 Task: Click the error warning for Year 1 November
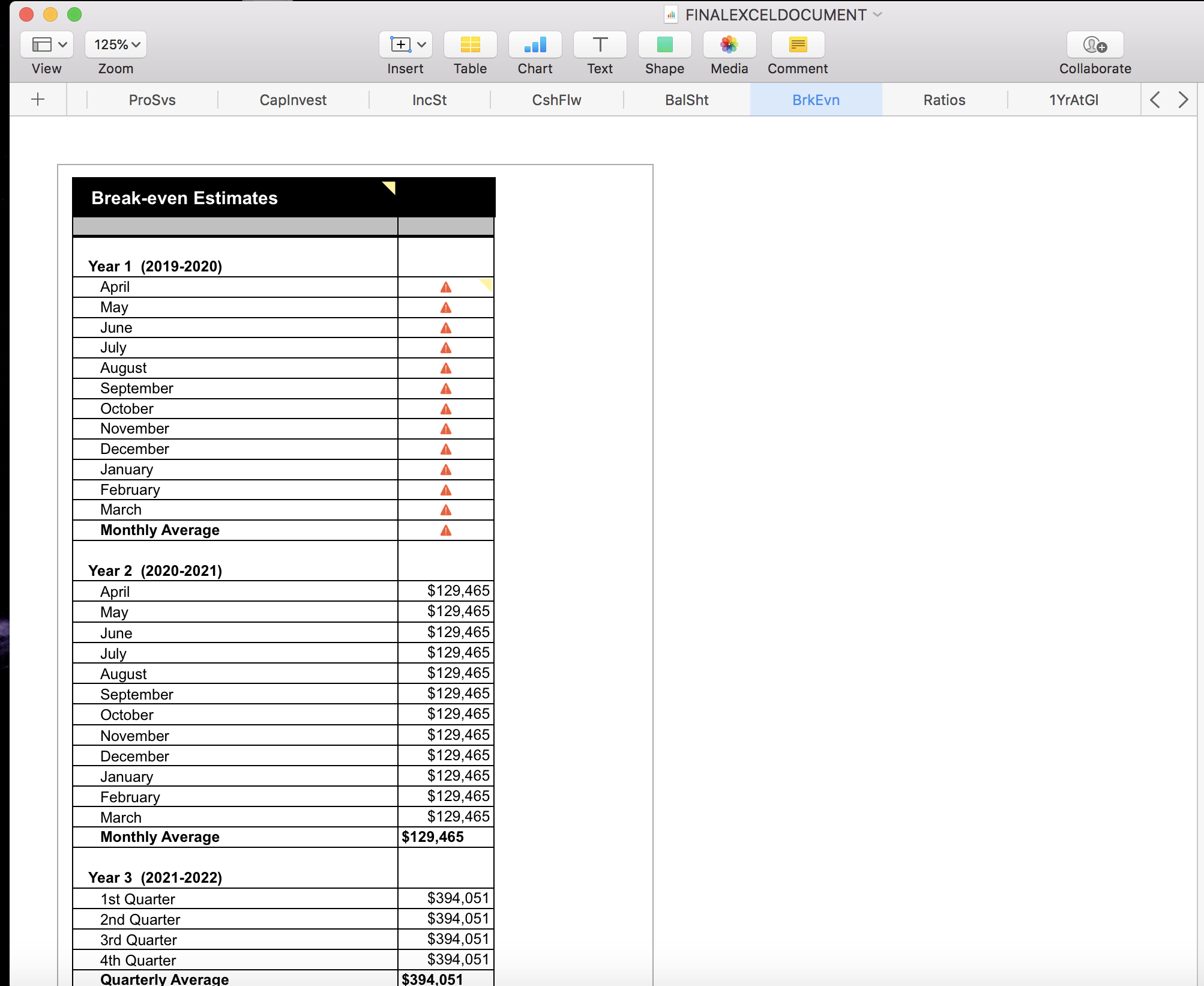coord(446,429)
